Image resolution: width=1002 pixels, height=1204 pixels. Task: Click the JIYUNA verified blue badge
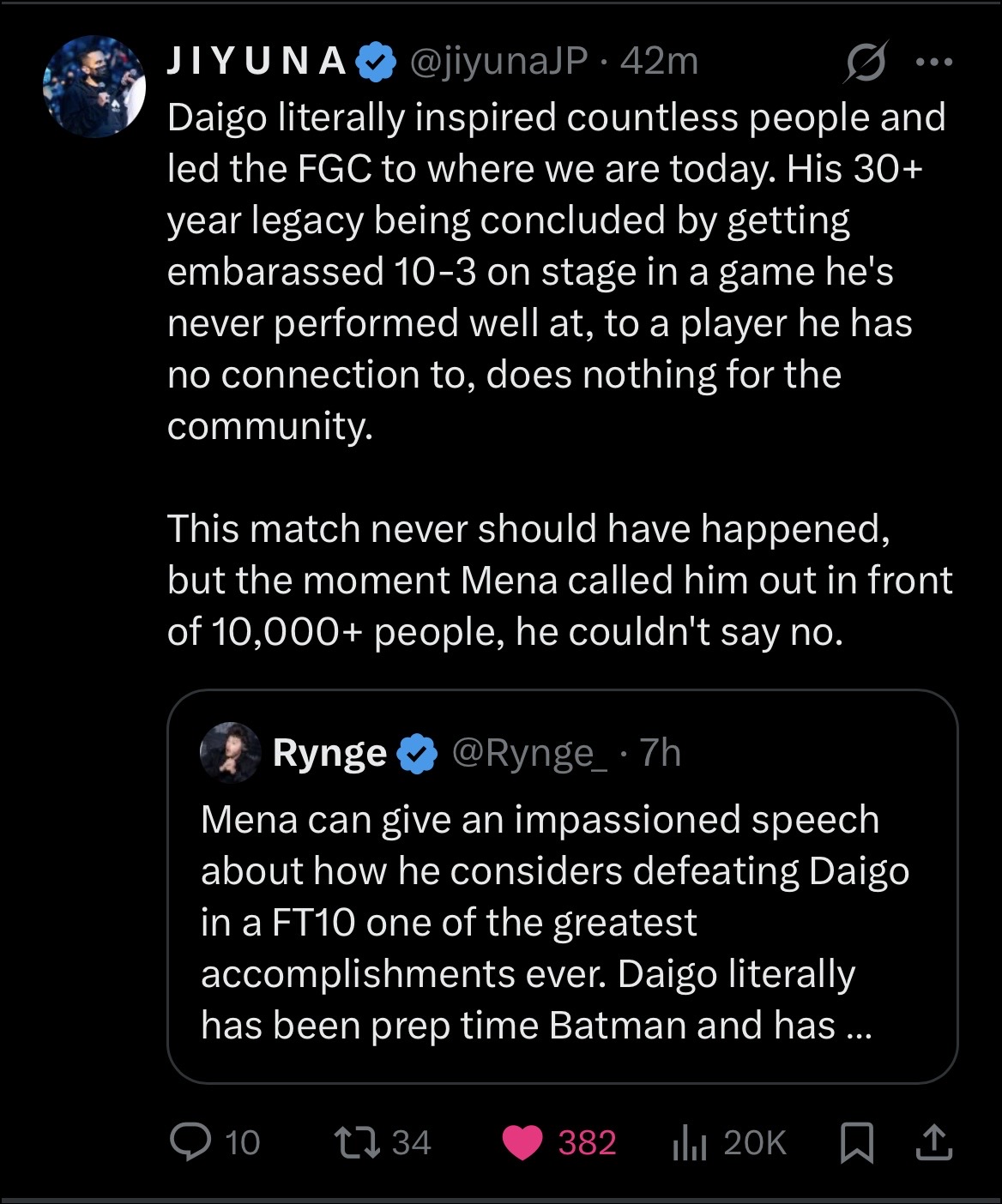376,62
